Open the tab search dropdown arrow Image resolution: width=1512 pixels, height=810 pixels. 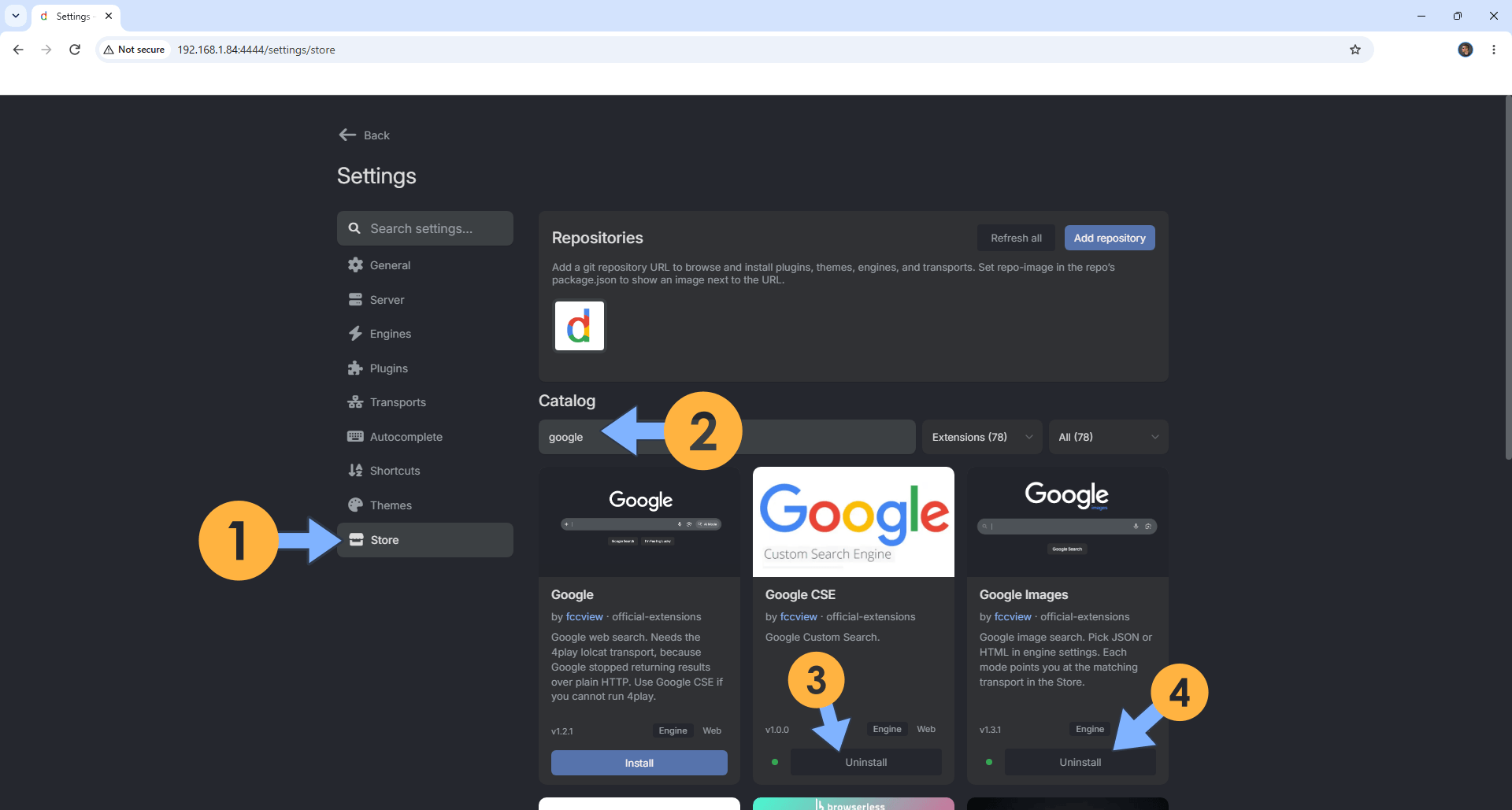16,16
